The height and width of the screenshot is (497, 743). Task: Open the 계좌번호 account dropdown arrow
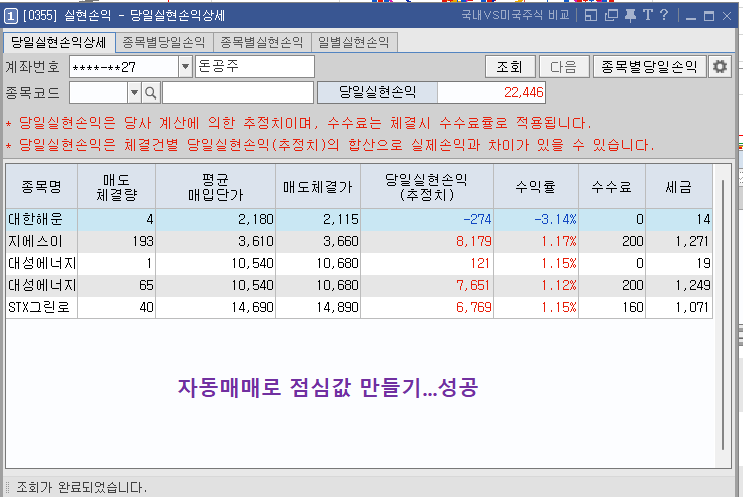coord(185,67)
